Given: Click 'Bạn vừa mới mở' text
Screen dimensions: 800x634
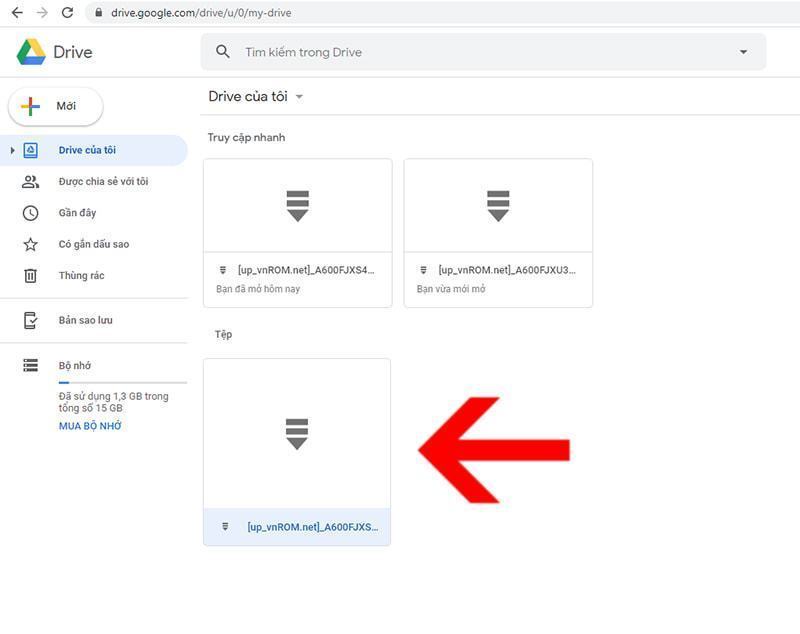Looking at the screenshot, I should click(x=451, y=289).
